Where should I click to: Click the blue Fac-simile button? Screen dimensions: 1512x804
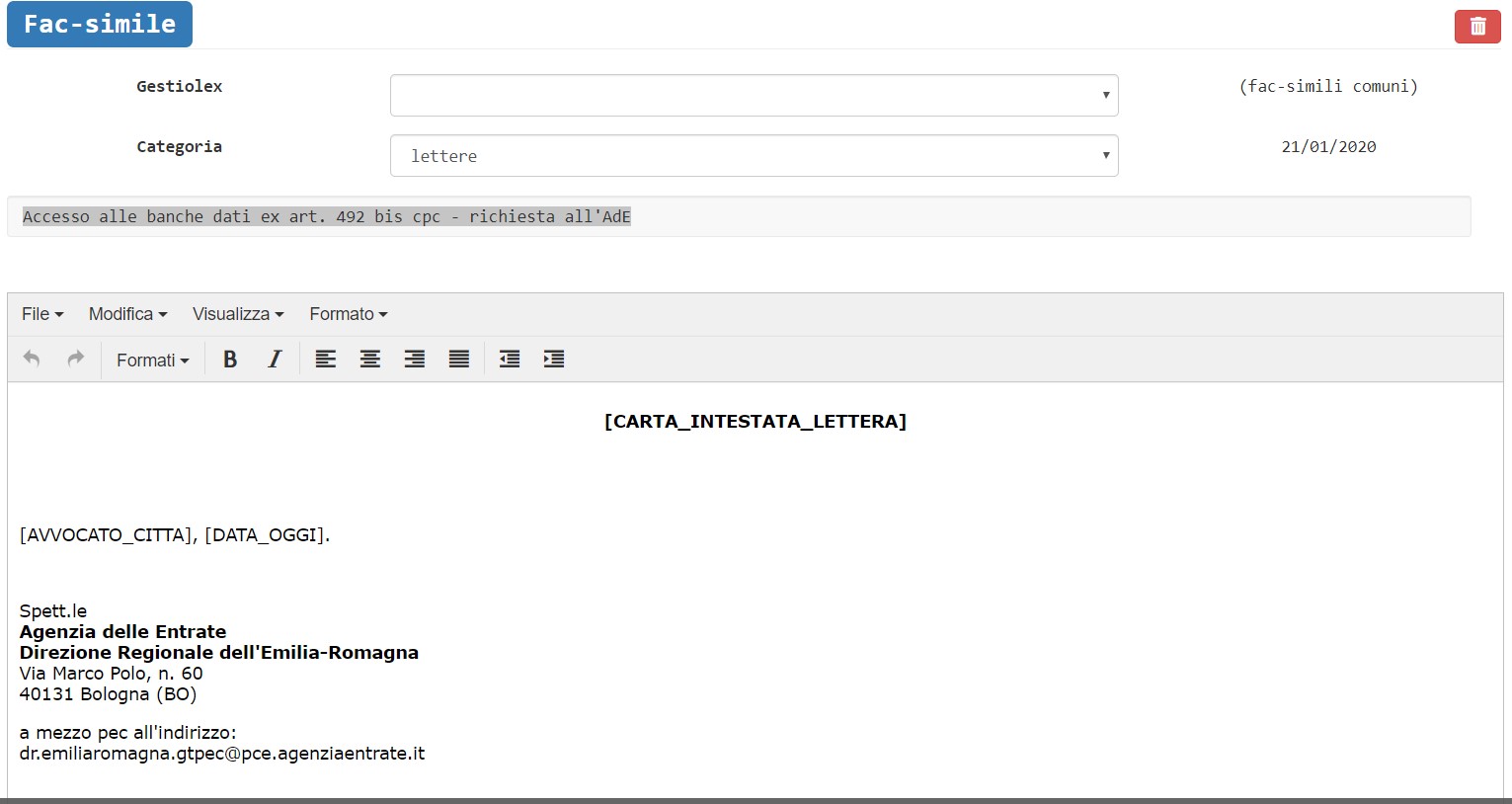(x=99, y=24)
